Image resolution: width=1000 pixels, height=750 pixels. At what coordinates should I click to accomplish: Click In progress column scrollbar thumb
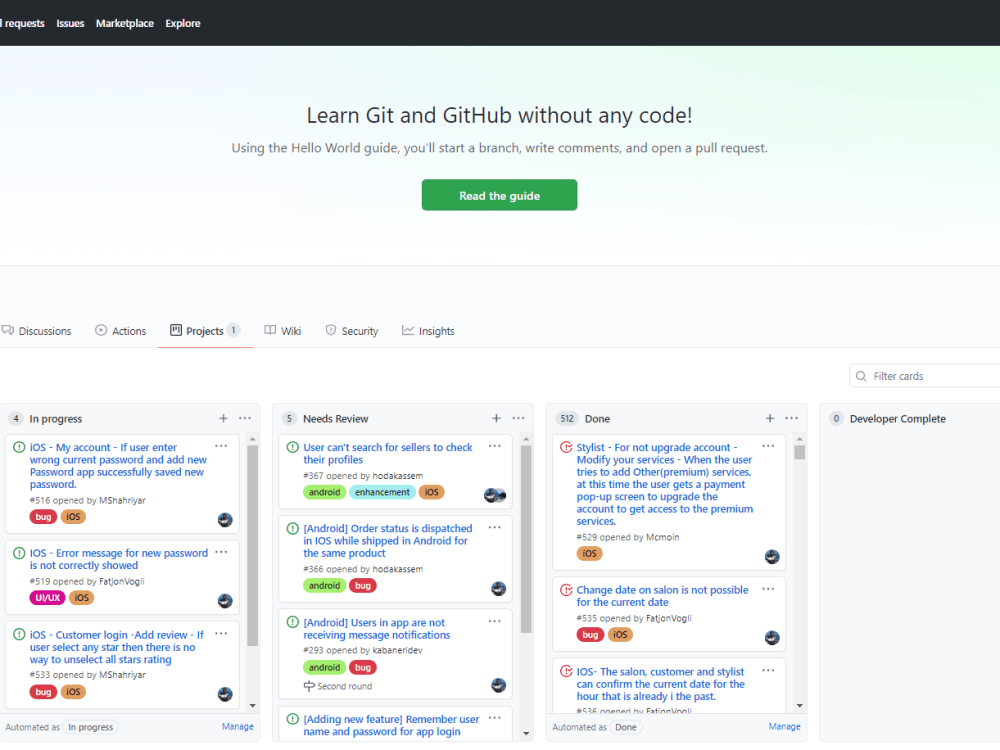tap(253, 545)
